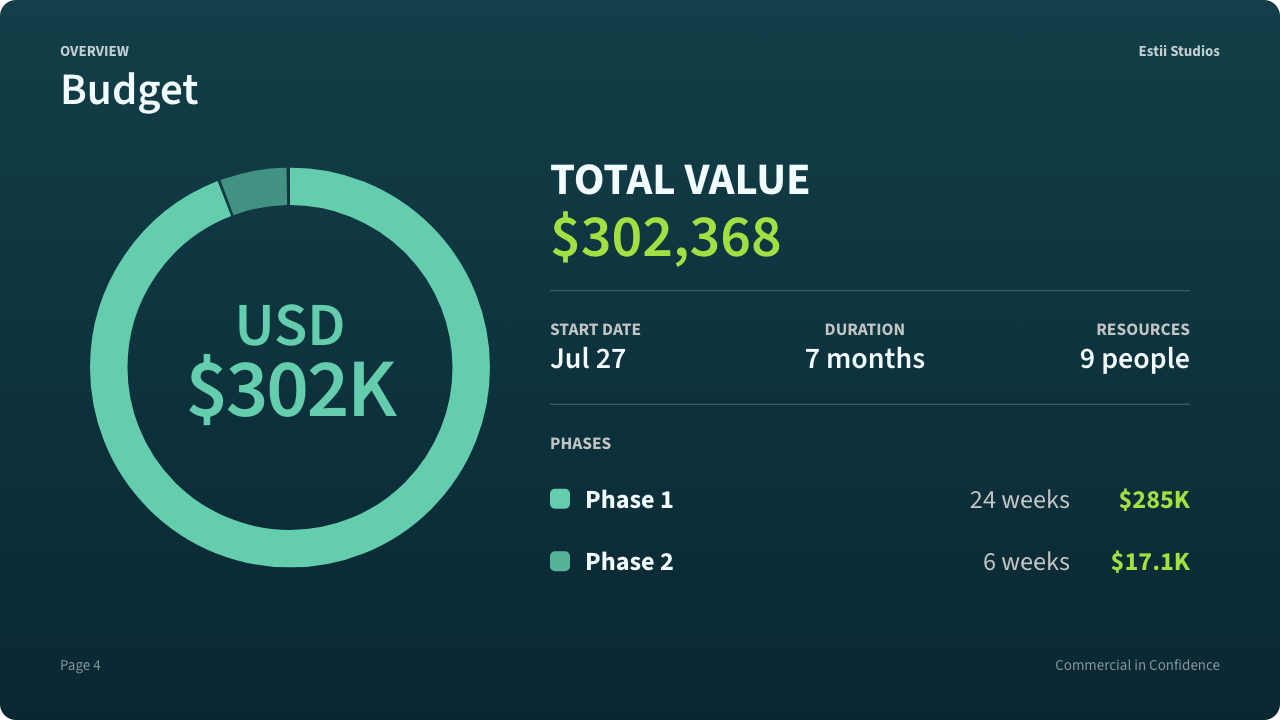
Task: Click the 24 weeks duration text
Action: pyautogui.click(x=1020, y=499)
